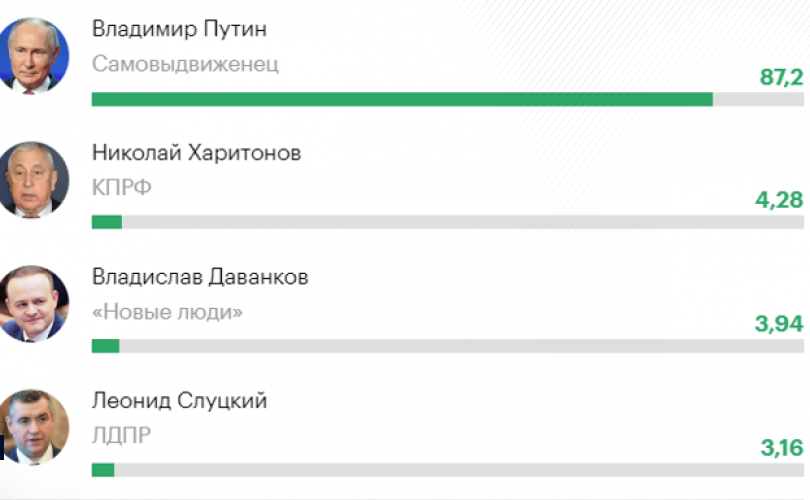Click the «Новые люди» party label
810x500 pixels.
coord(167,312)
